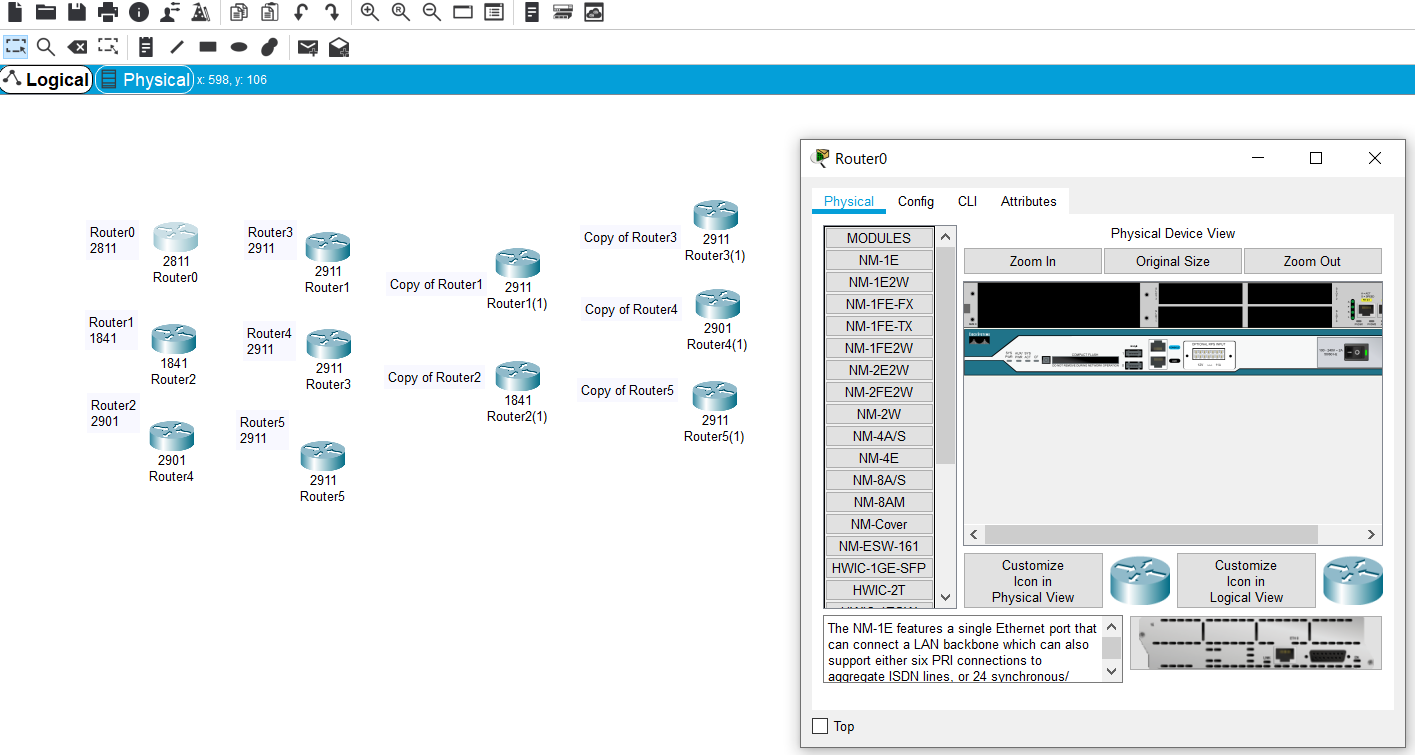Open Network Information via info icon
This screenshot has width=1415, height=755.
[x=139, y=12]
